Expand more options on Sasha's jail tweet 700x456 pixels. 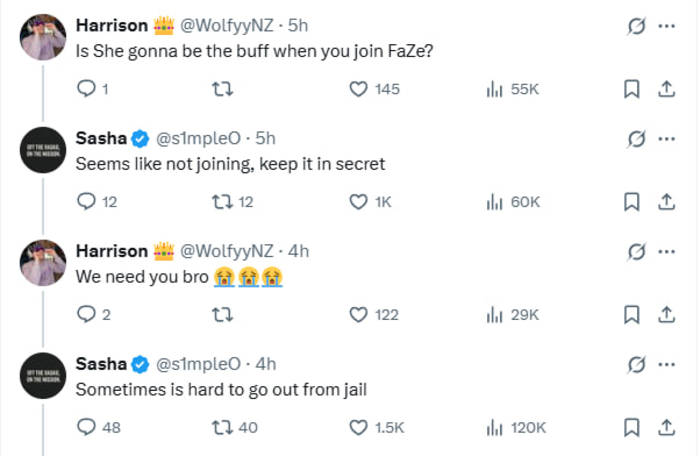pos(666,364)
